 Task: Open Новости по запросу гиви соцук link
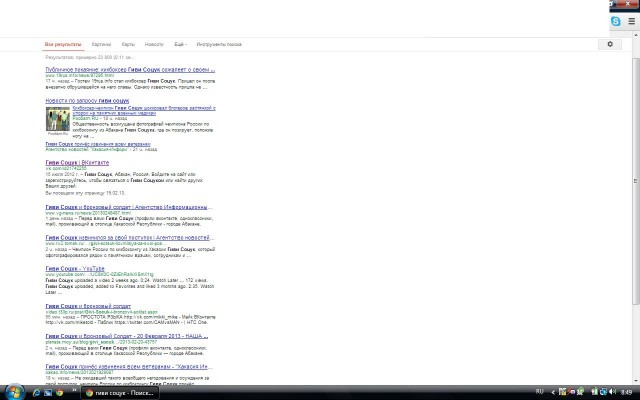click(87, 100)
